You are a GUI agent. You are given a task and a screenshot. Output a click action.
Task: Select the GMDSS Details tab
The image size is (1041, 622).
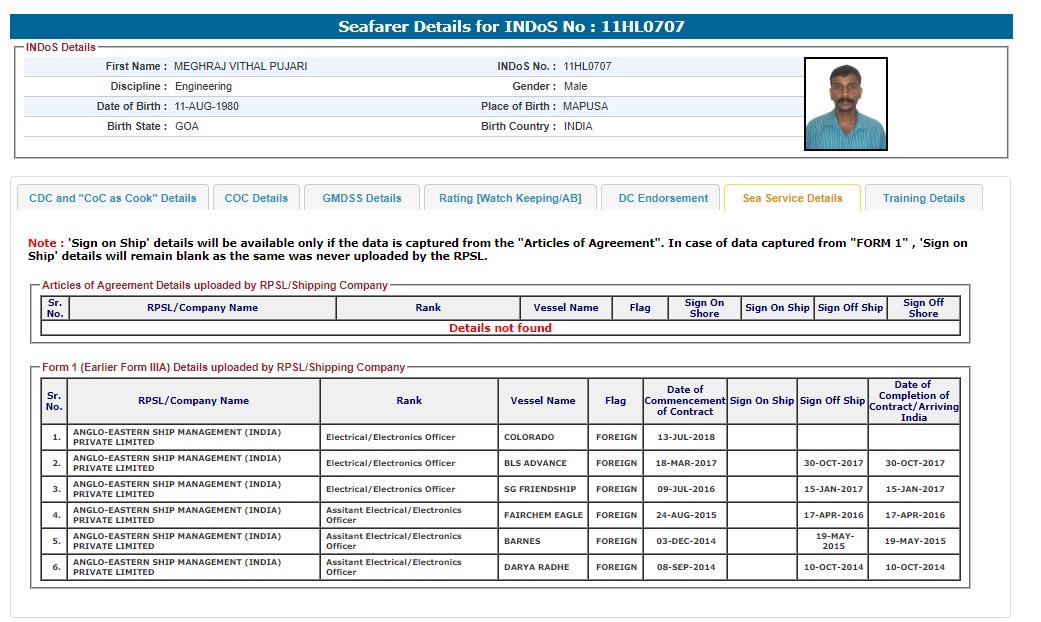(362, 198)
